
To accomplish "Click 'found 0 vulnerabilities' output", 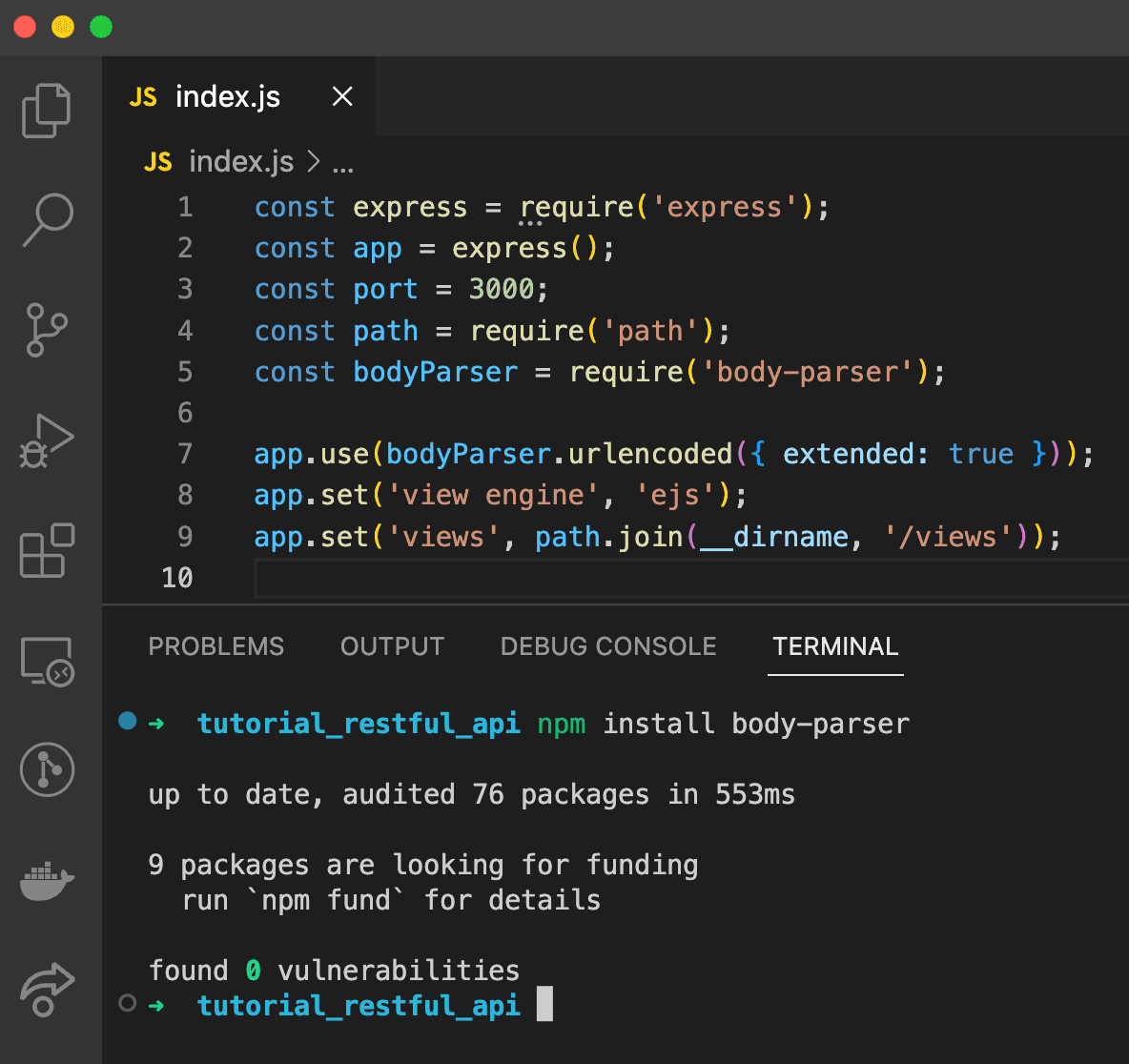I will click(x=334, y=971).
